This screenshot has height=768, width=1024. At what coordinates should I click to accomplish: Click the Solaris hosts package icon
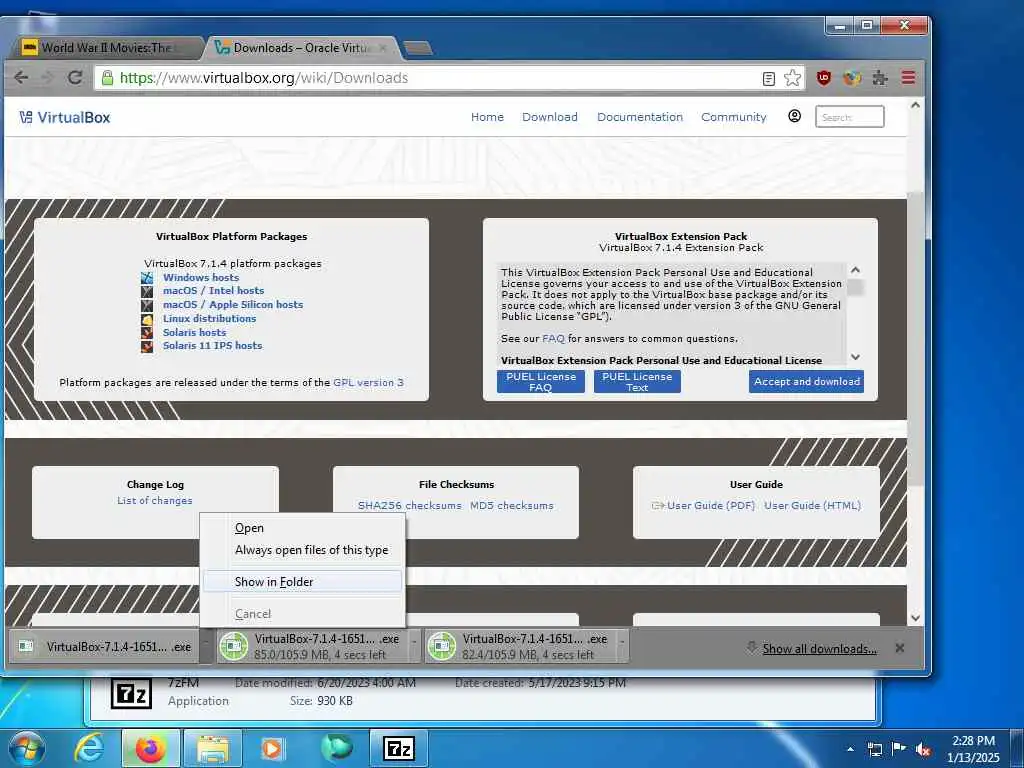pos(147,332)
